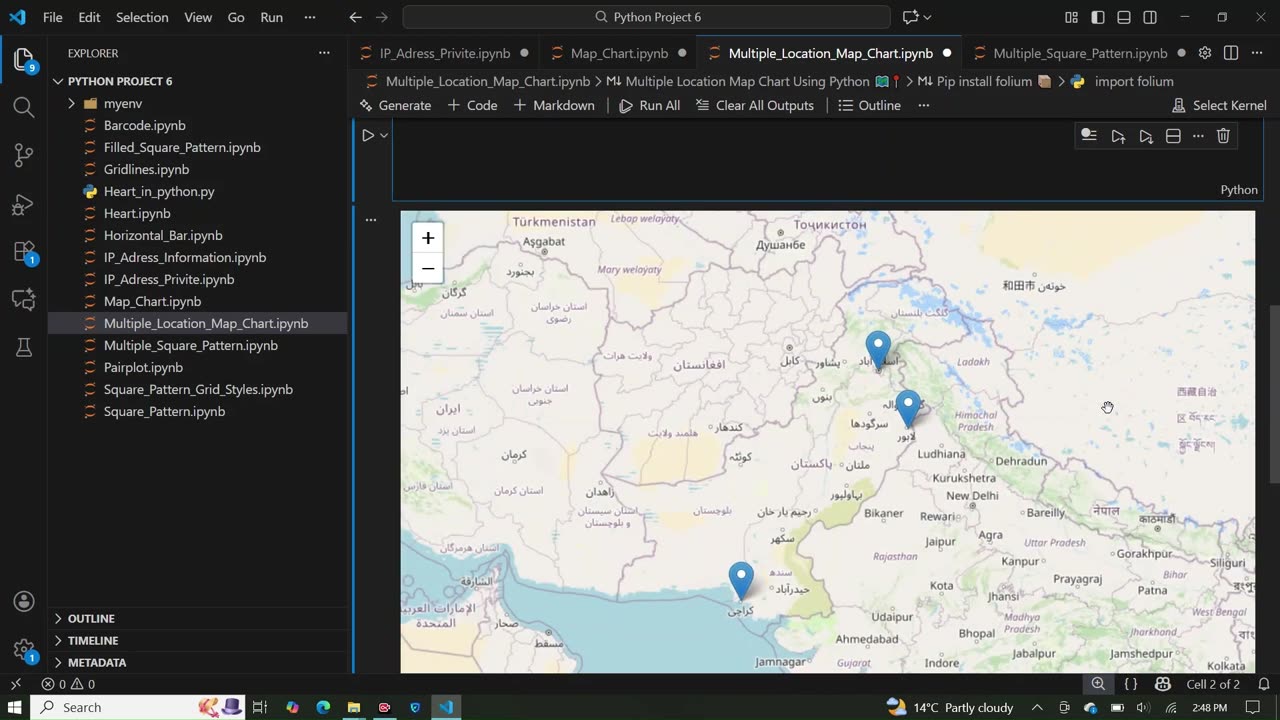This screenshot has width=1280, height=720.
Task: Open additional menu bar items ellipsis
Action: tap(309, 17)
